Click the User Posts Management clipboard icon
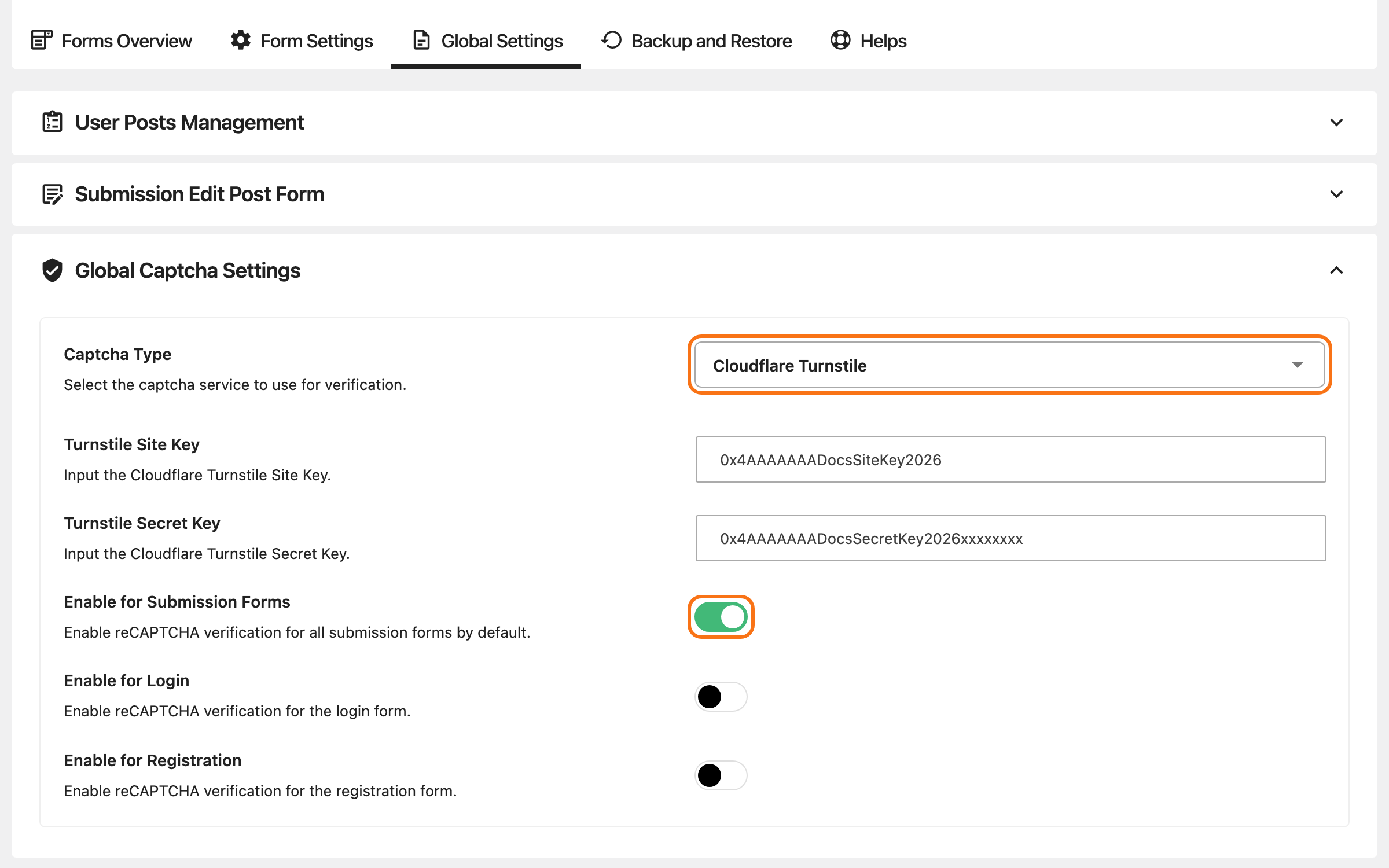 [52, 122]
